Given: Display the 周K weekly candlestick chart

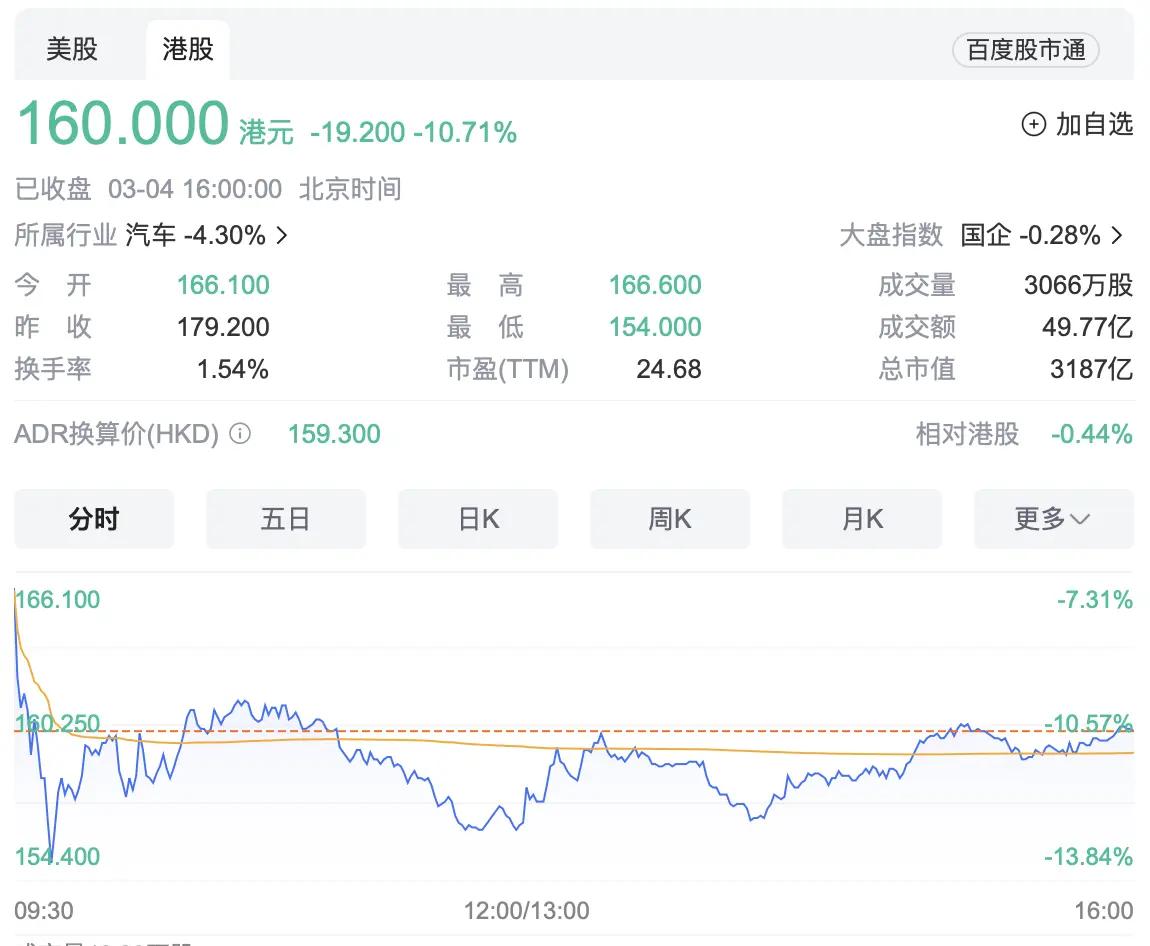Looking at the screenshot, I should tap(670, 519).
